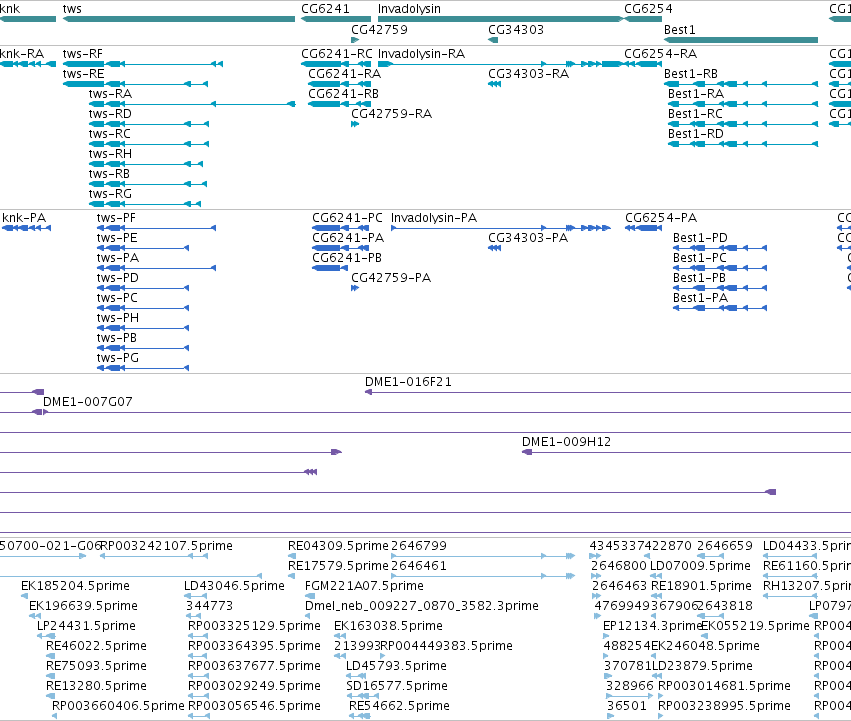The height and width of the screenshot is (721, 851).
Task: Click the FGM221A07.5prime EST label
Action: (x=364, y=586)
